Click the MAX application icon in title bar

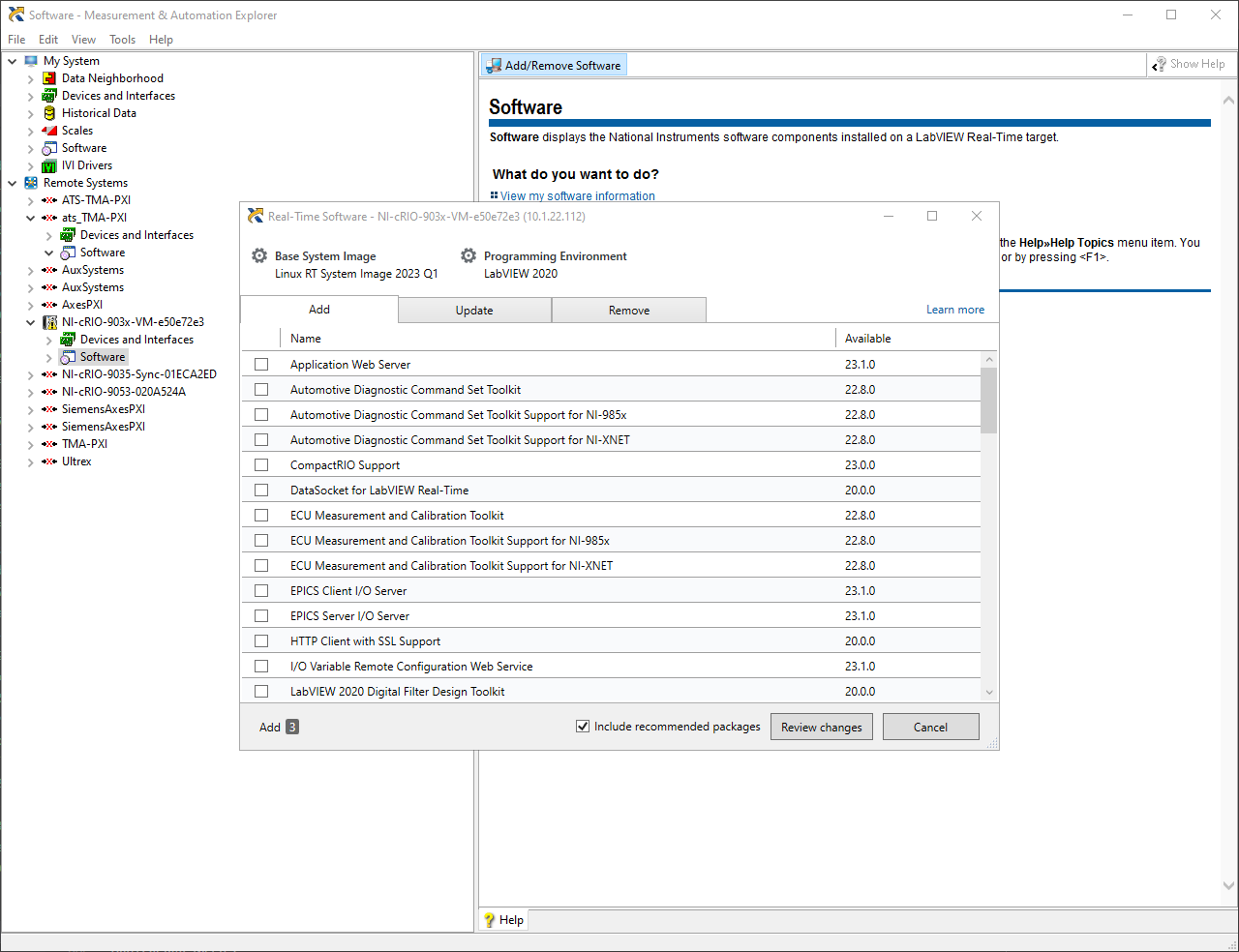[15, 15]
